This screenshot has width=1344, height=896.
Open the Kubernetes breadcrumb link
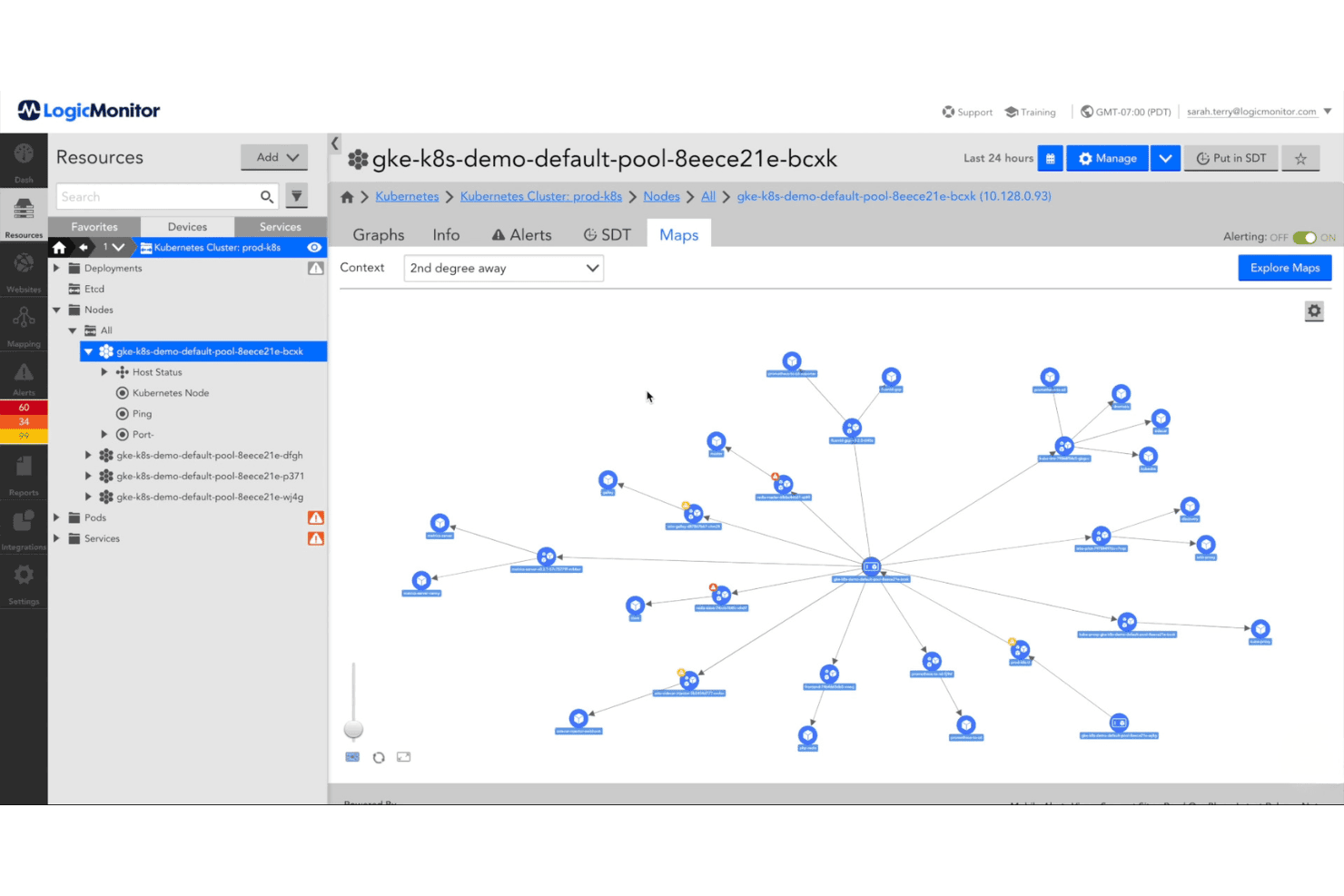(407, 196)
